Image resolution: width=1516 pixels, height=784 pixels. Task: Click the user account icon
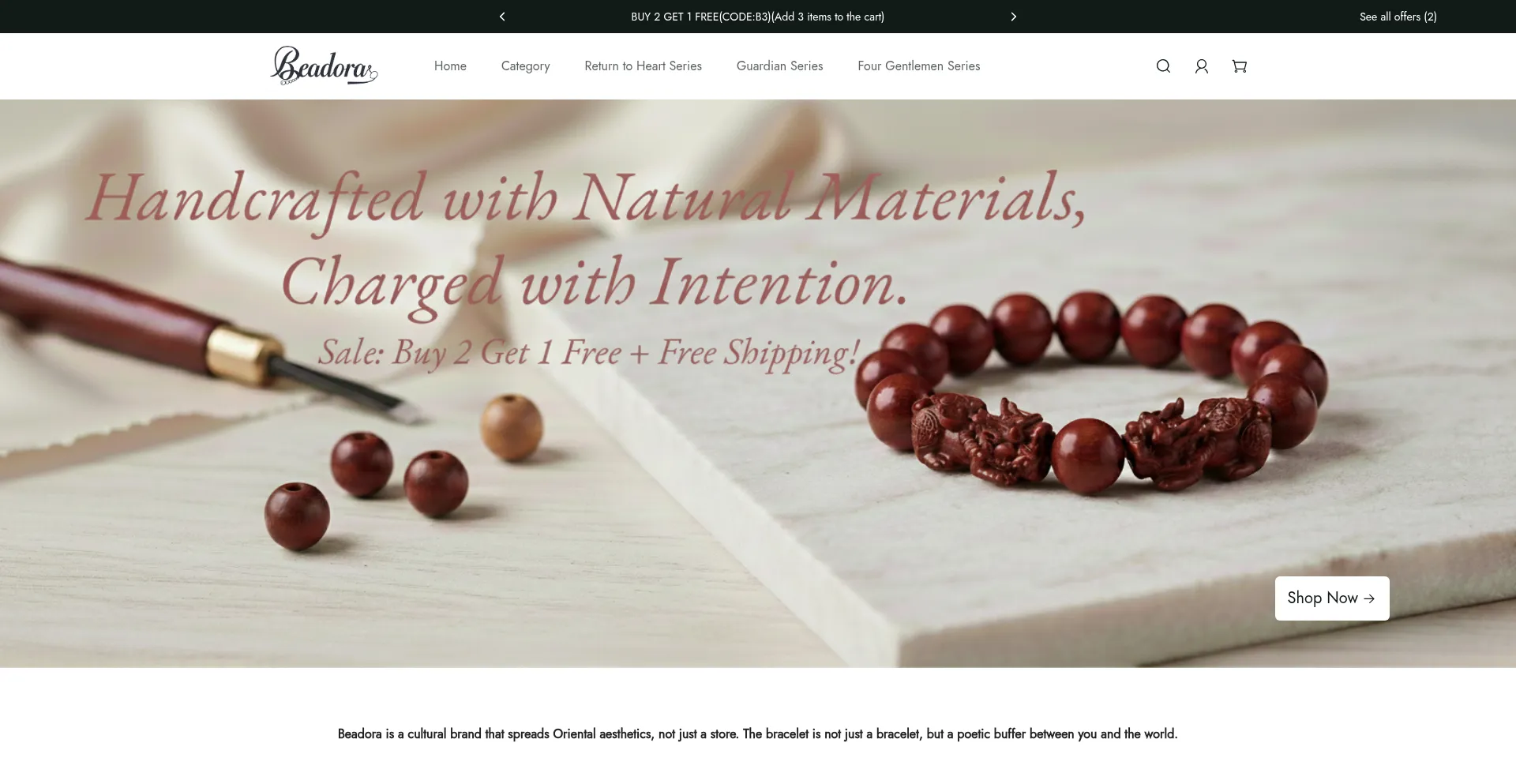coord(1202,66)
